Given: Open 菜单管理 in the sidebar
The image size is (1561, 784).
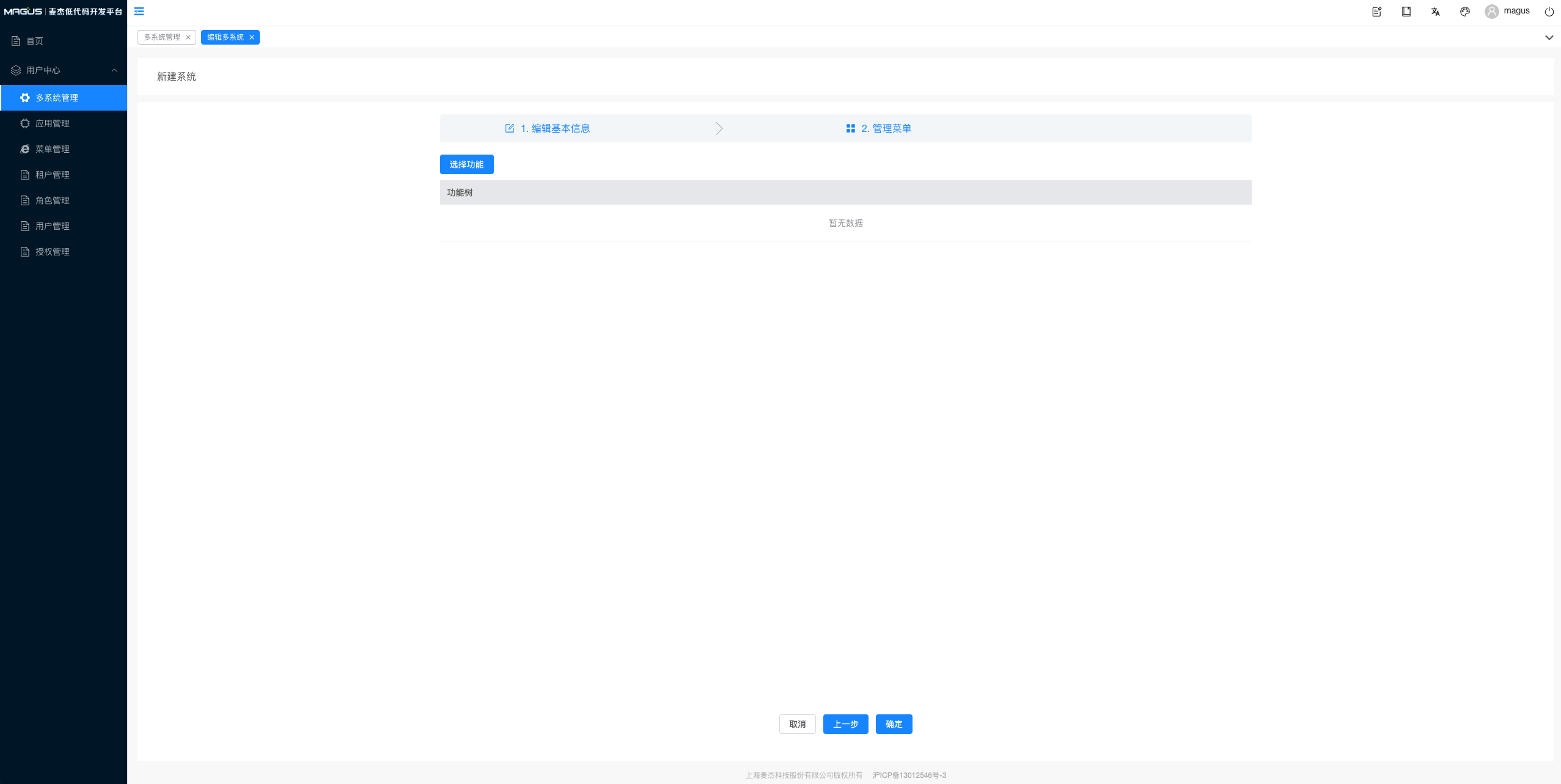Looking at the screenshot, I should [x=64, y=149].
